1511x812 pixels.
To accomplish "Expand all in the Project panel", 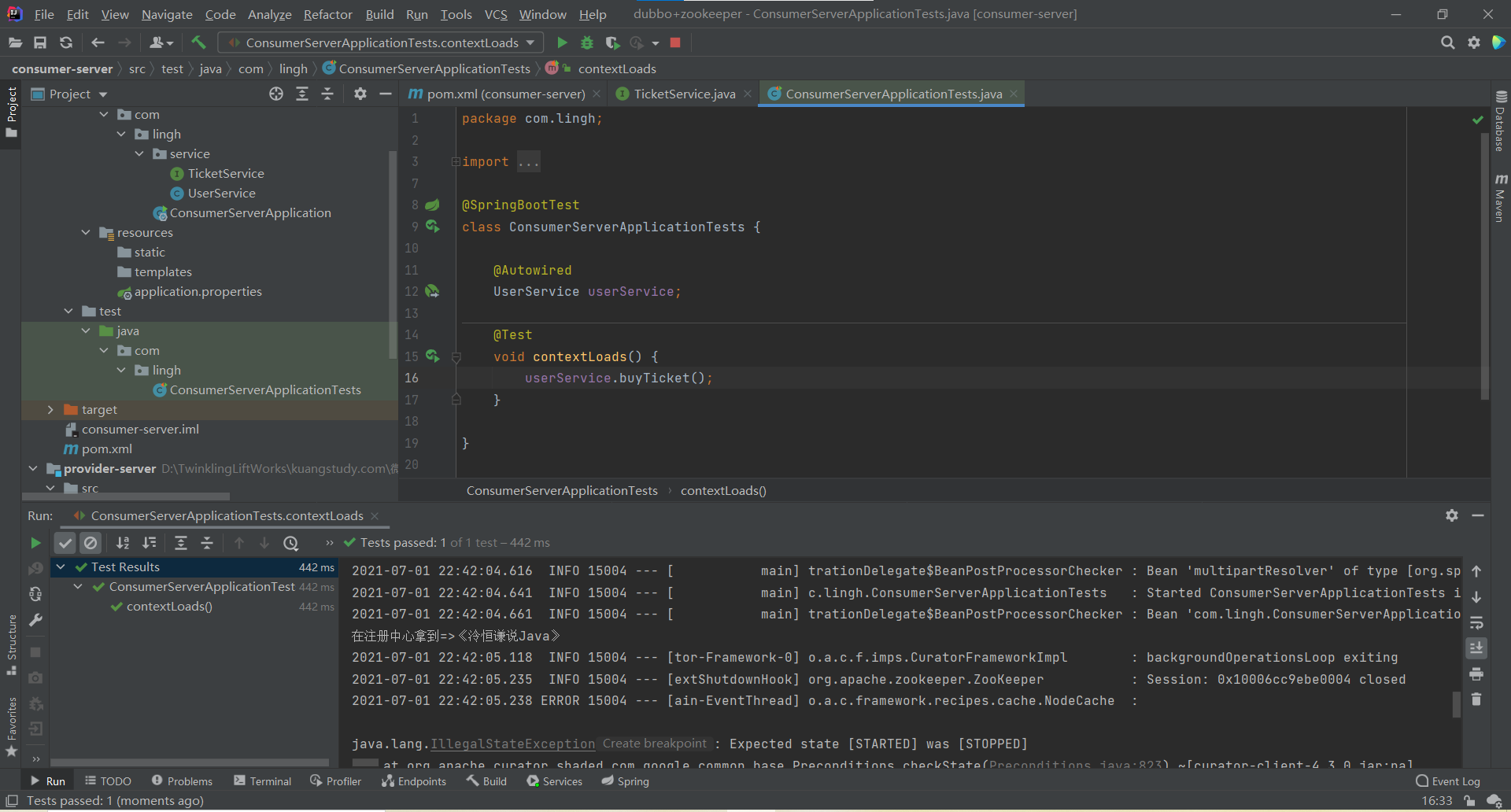I will 302,94.
